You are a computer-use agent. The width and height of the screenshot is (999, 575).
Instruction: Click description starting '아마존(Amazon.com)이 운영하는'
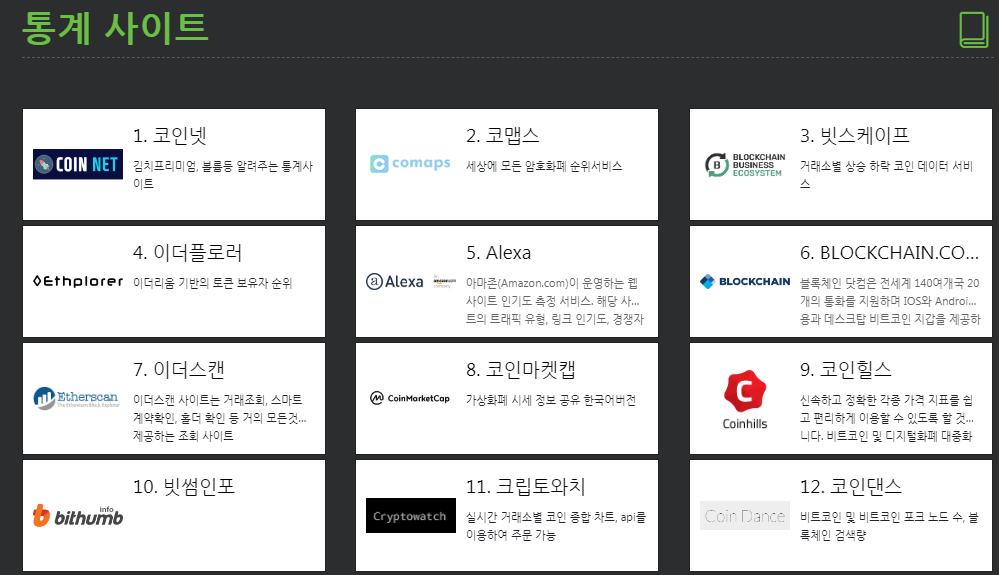(554, 301)
